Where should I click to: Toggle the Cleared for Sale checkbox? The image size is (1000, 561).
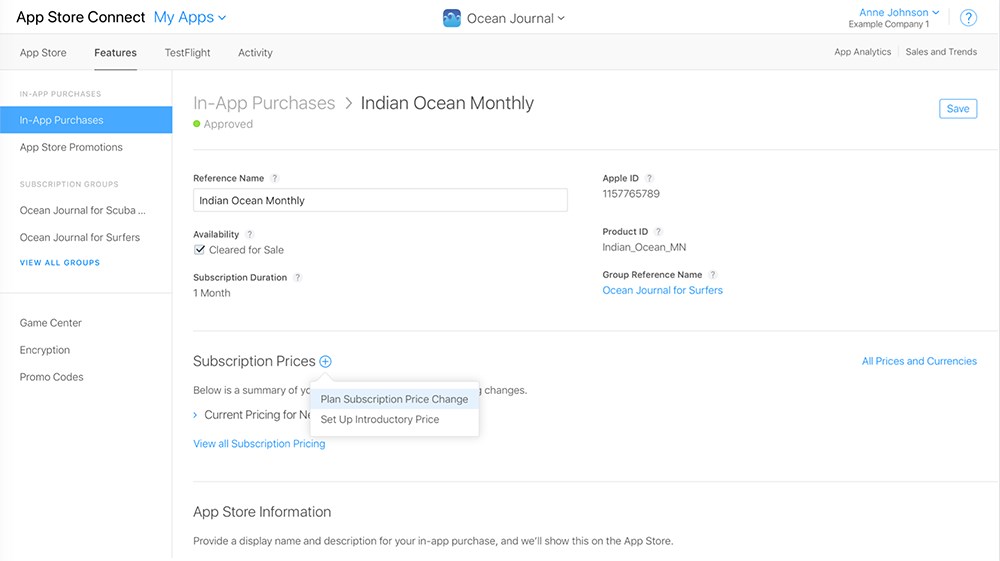(200, 250)
